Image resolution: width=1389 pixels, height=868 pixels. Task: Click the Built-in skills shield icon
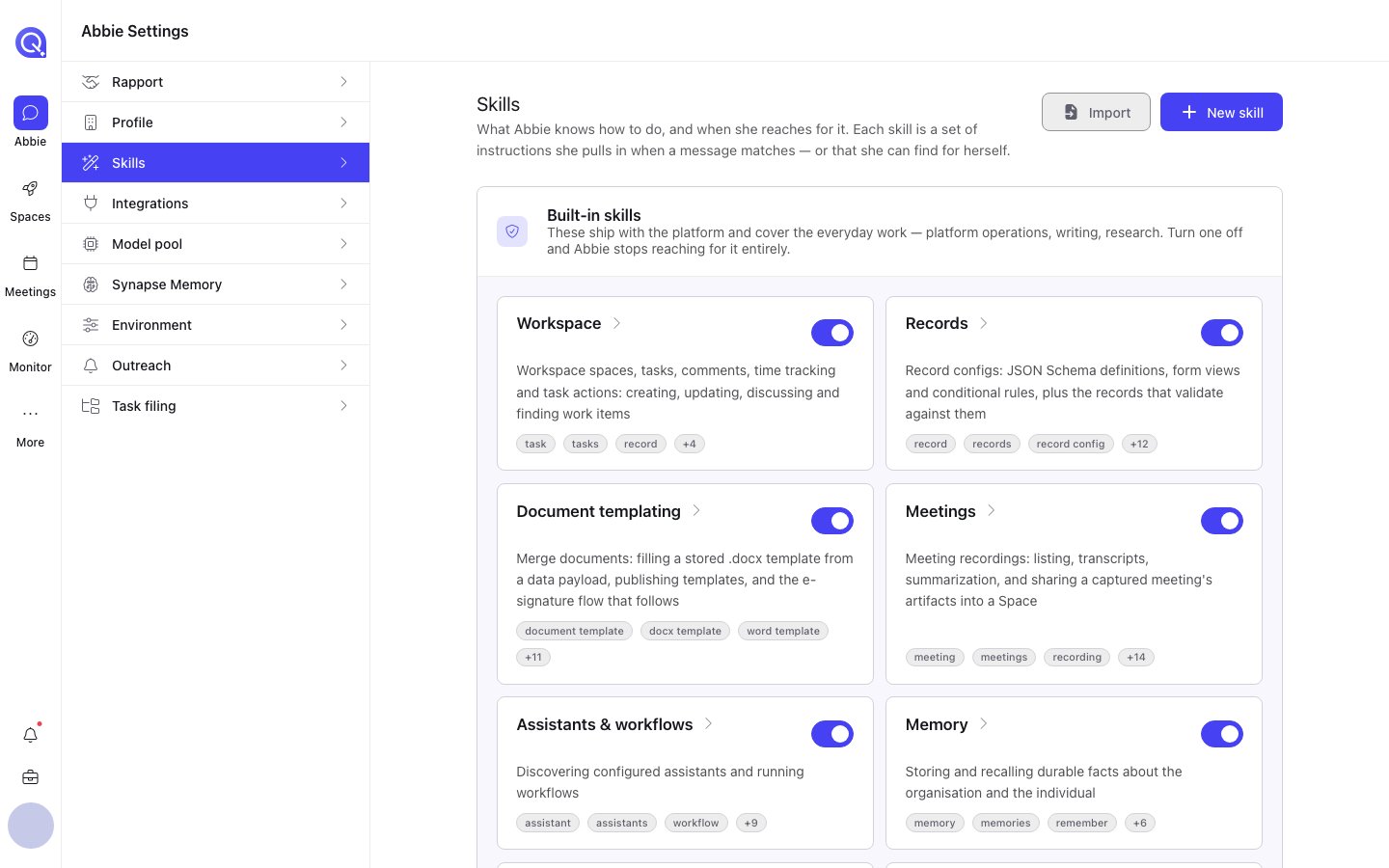tap(512, 231)
